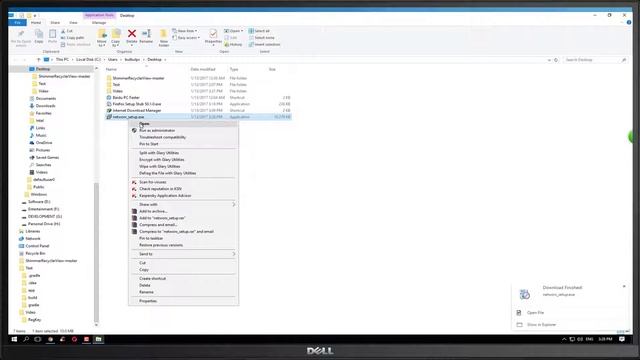Open the New item dropdown
The image size is (640, 360).
coord(185,31)
